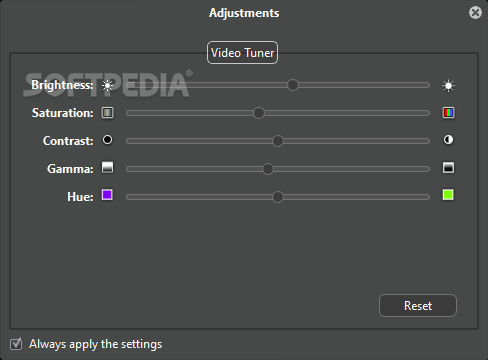This screenshot has width=488, height=360.
Task: Toggle Always apply the settings checkbox
Action: point(16,344)
